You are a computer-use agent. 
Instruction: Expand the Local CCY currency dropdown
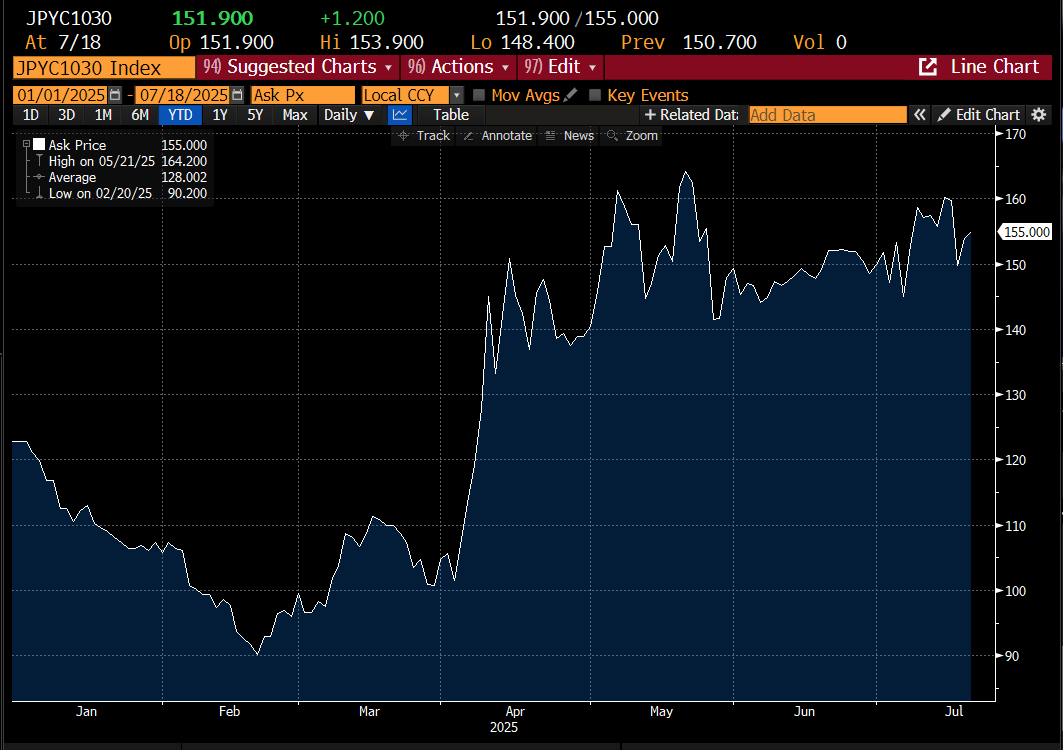click(456, 95)
